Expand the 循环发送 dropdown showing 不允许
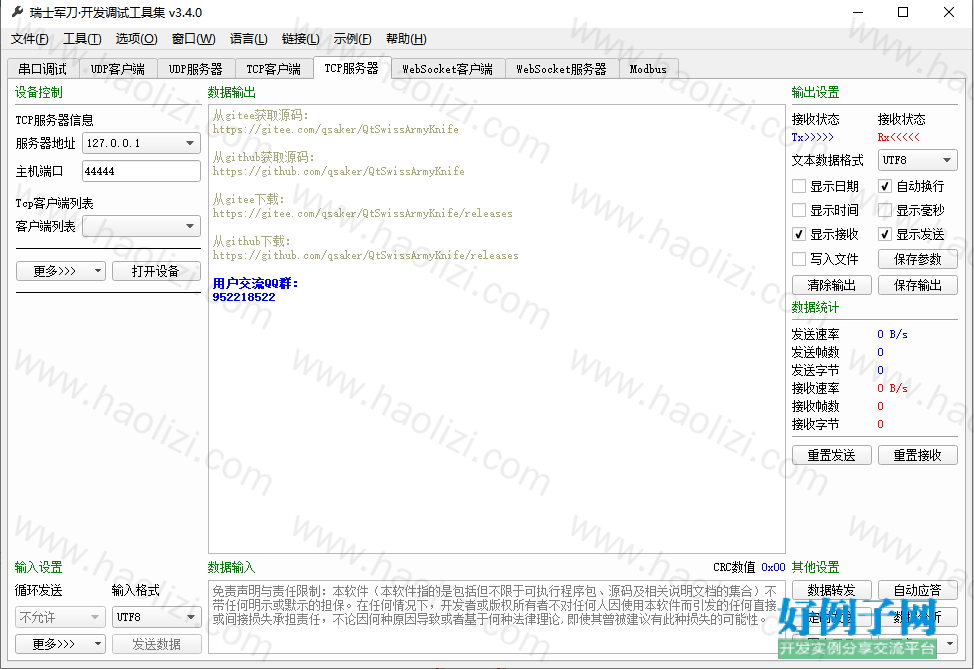This screenshot has width=974, height=669. tap(60, 617)
